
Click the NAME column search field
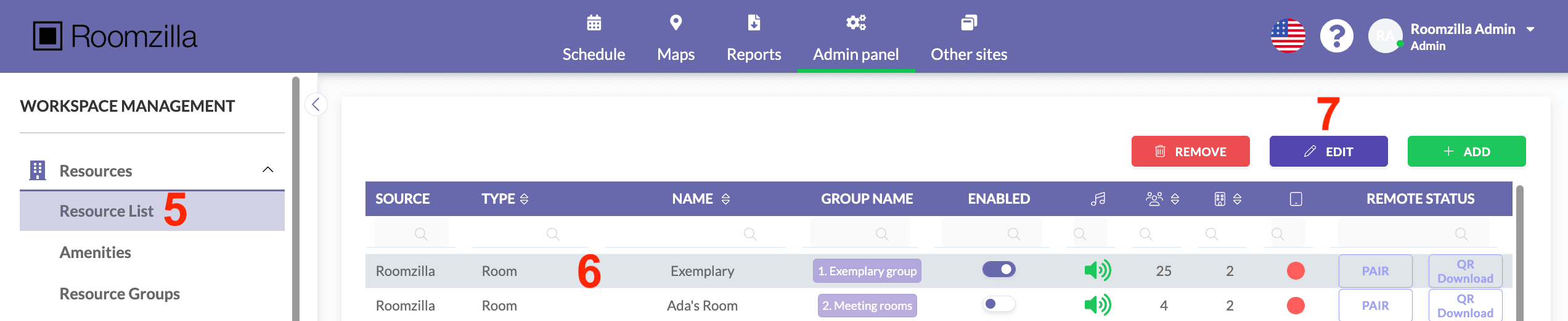pyautogui.click(x=694, y=234)
